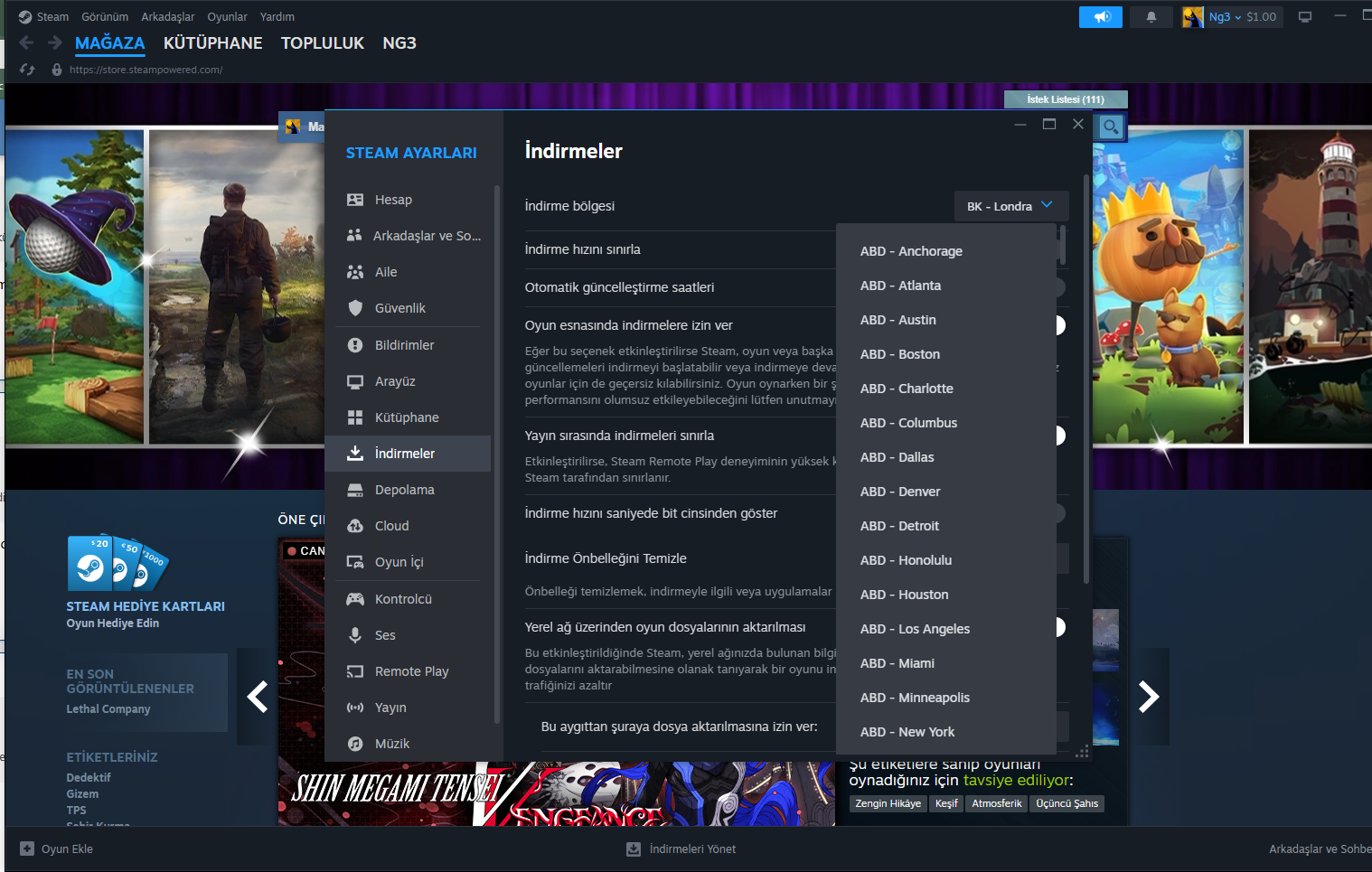Image resolution: width=1372 pixels, height=872 pixels.
Task: Open the Aile settings via its family icon
Action: tap(355, 272)
